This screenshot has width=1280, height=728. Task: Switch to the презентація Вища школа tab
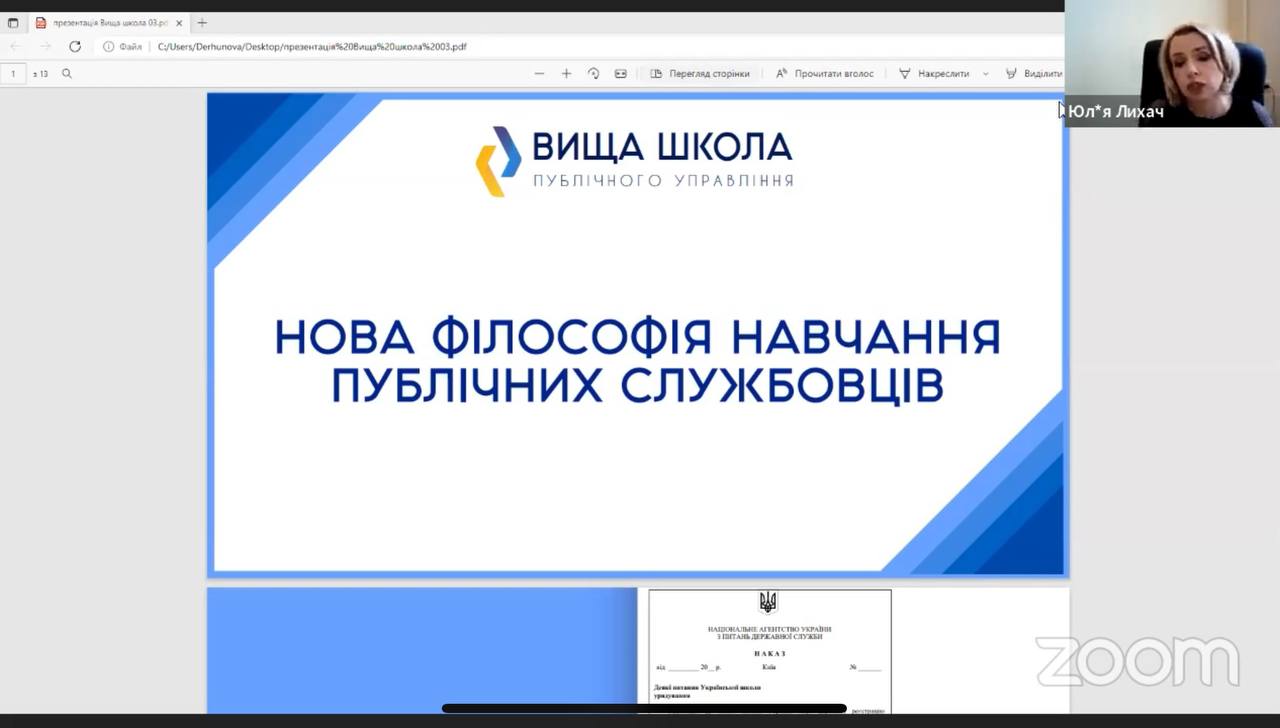tap(105, 22)
